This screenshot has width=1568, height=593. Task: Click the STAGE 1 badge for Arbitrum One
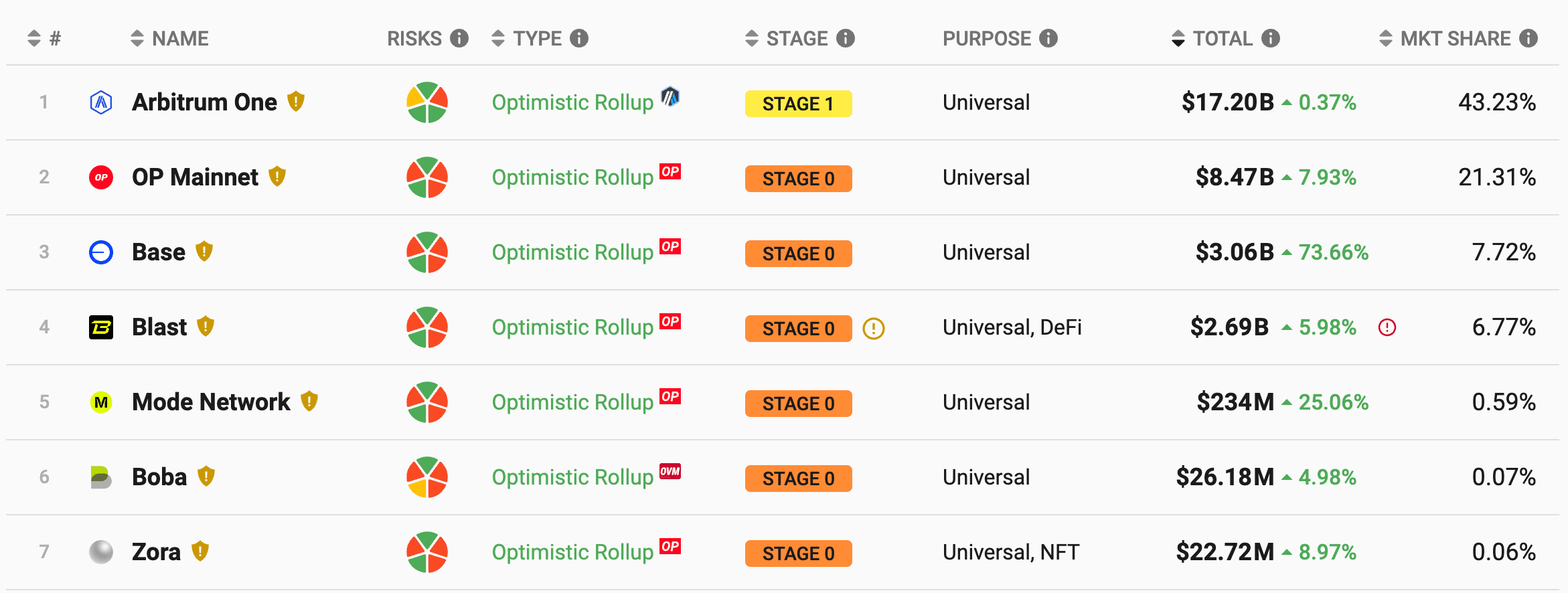798,104
